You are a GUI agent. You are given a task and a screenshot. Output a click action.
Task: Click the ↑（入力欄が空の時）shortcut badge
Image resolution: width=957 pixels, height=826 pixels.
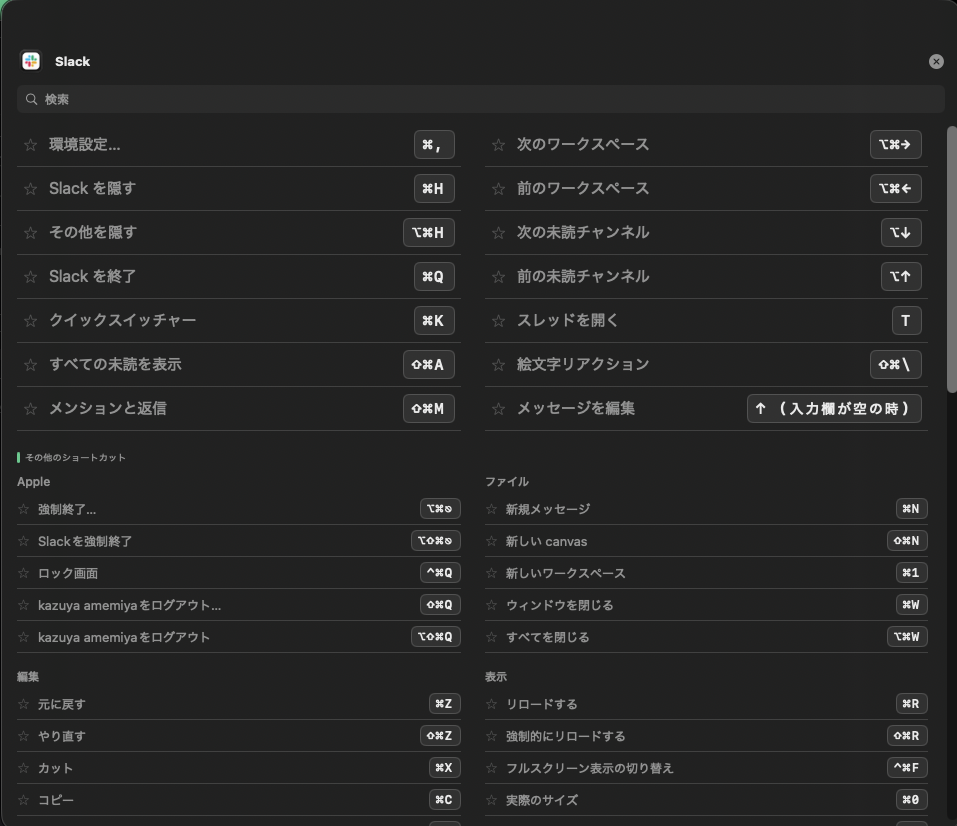(834, 408)
